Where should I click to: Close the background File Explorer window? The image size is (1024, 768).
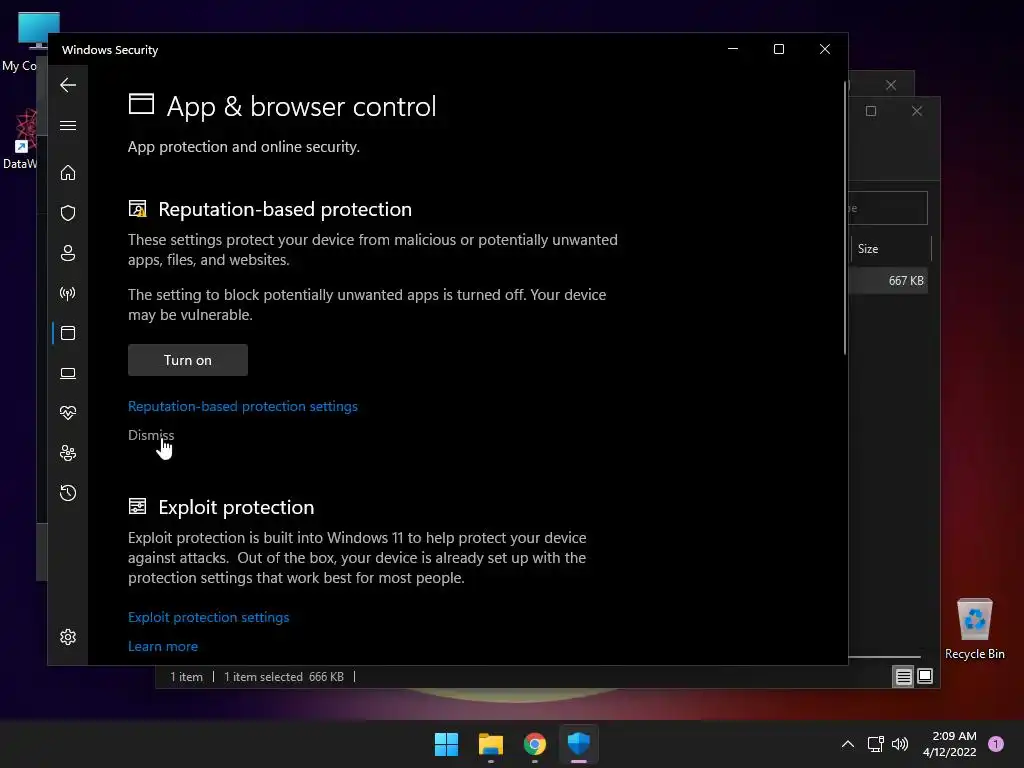pos(917,111)
